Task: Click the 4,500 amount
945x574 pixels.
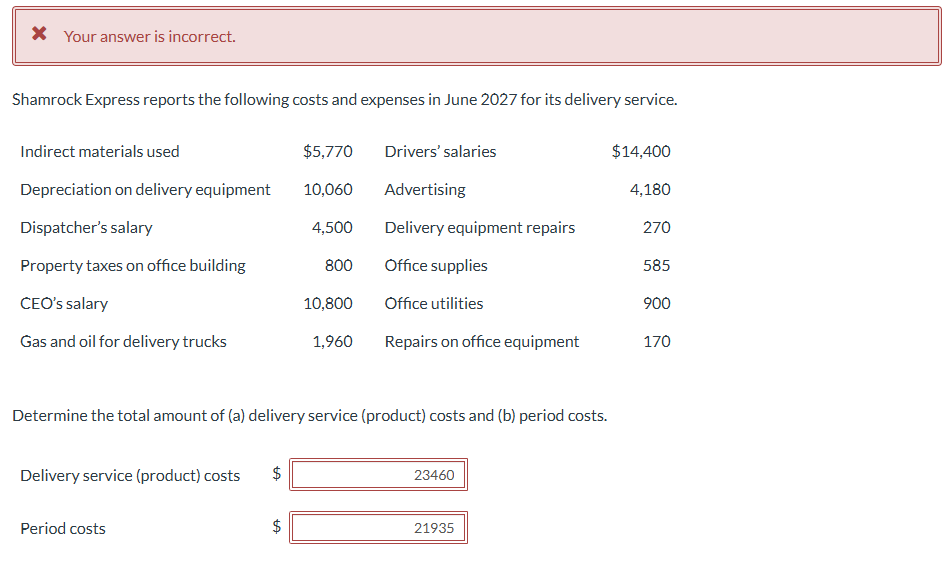Action: tap(332, 227)
